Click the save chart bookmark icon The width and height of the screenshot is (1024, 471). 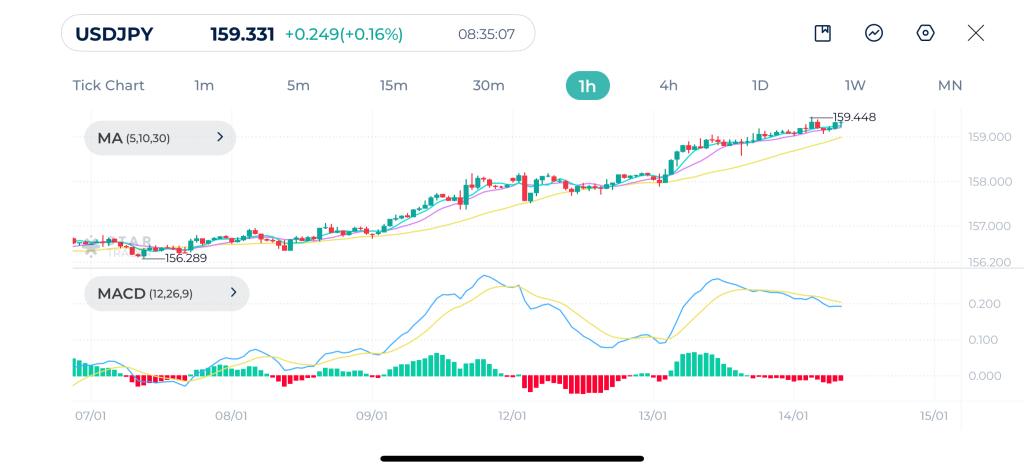click(822, 33)
